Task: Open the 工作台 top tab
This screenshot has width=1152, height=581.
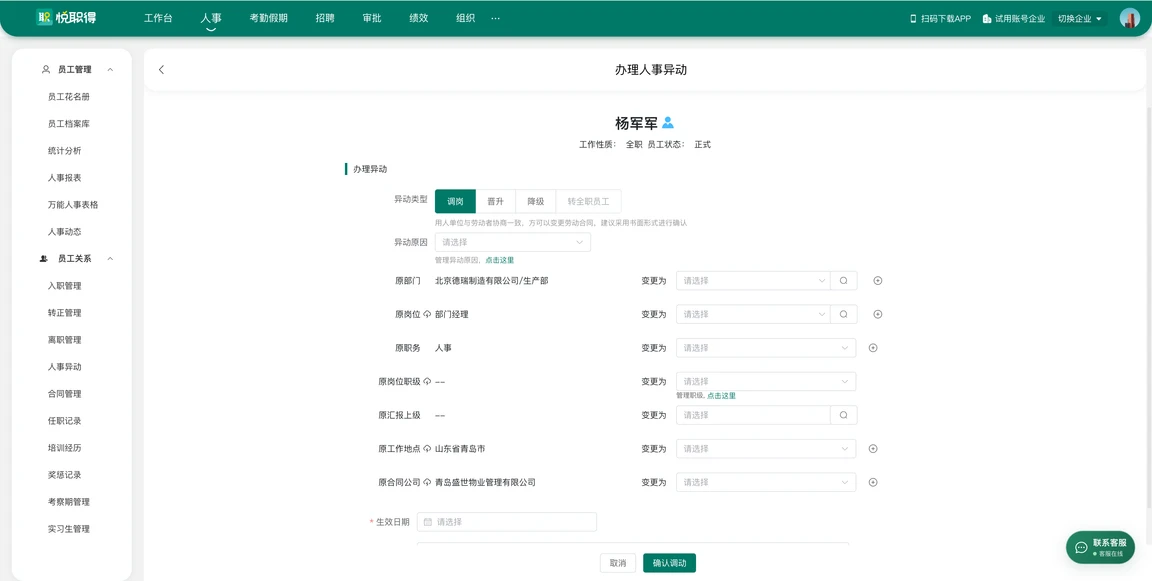Action: [x=158, y=18]
